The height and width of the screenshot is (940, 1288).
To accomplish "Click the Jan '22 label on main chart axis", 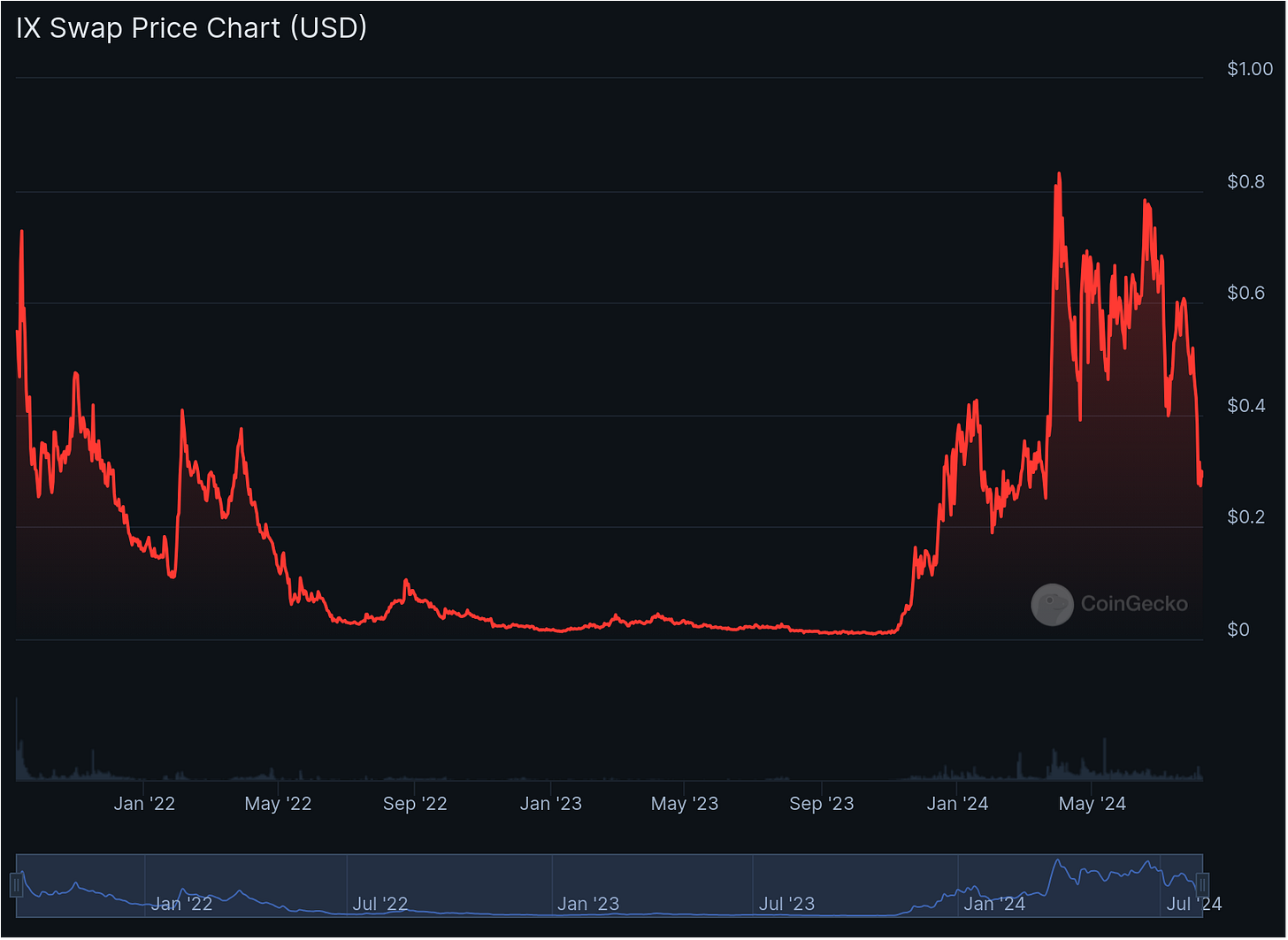I will click(x=144, y=804).
